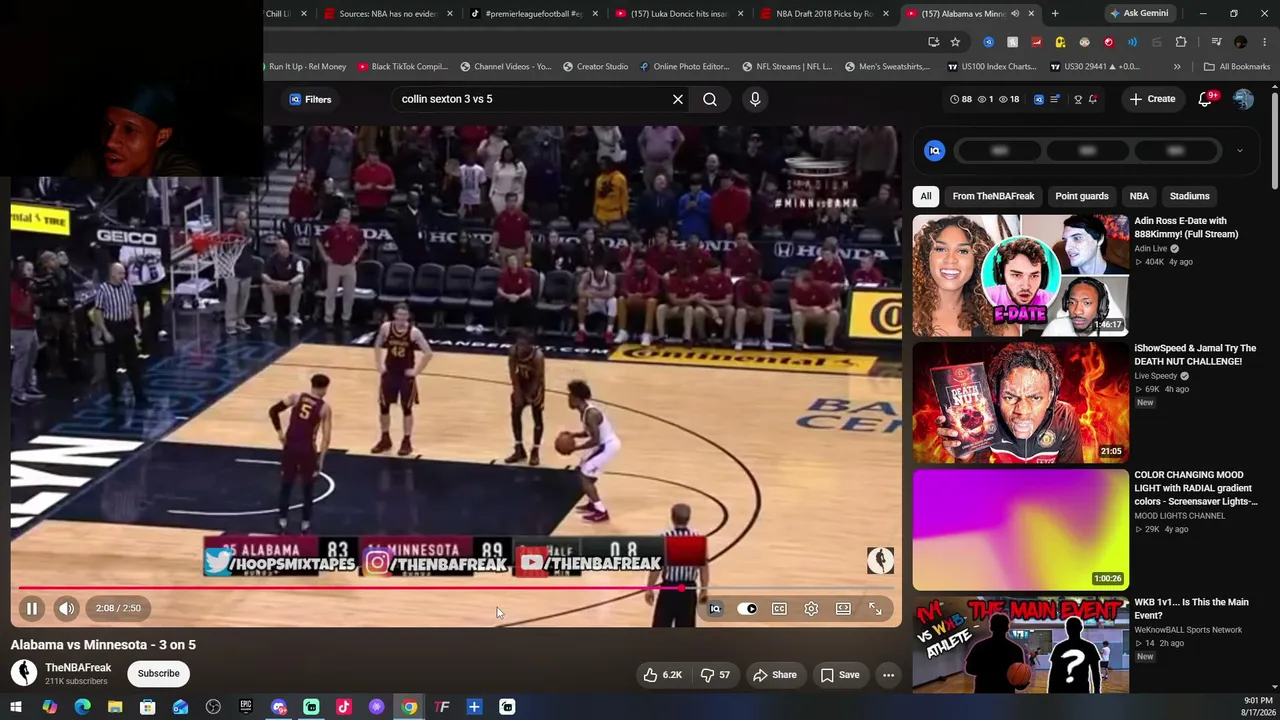Open the more actions ellipsis under the video
The width and height of the screenshot is (1280, 720).
(888, 675)
